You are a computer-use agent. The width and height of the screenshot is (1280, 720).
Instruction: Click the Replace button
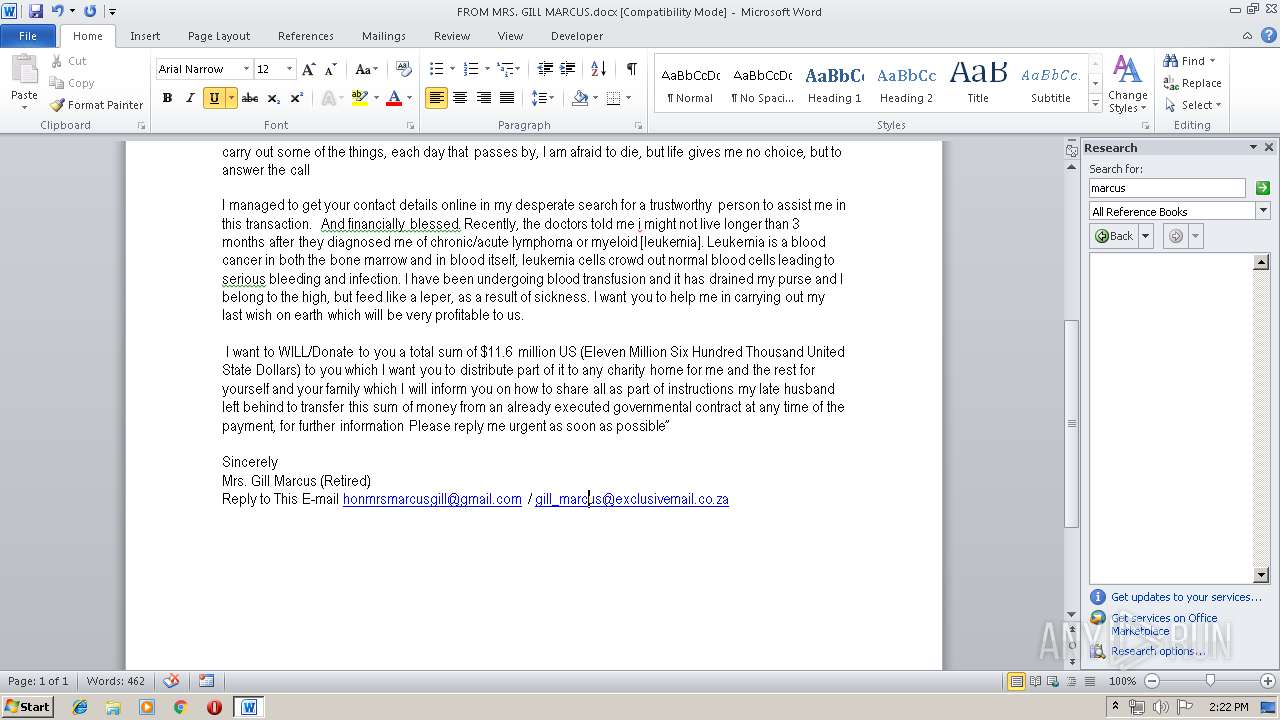1192,83
